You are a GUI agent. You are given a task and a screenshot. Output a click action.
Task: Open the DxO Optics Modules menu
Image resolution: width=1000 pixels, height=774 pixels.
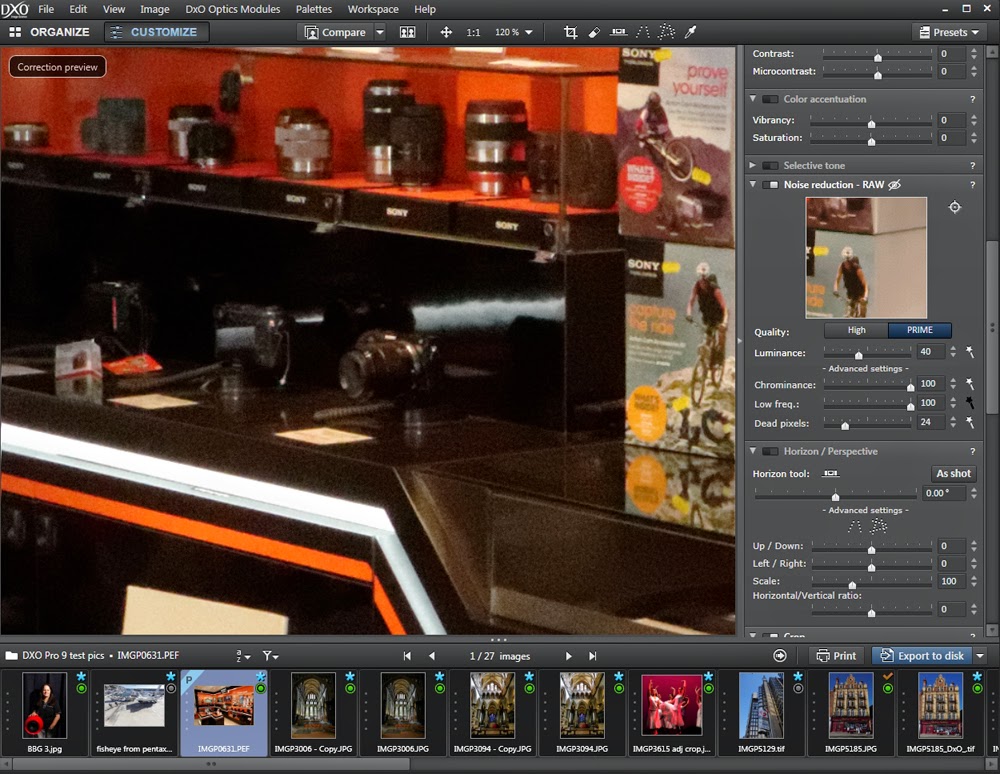click(x=232, y=9)
